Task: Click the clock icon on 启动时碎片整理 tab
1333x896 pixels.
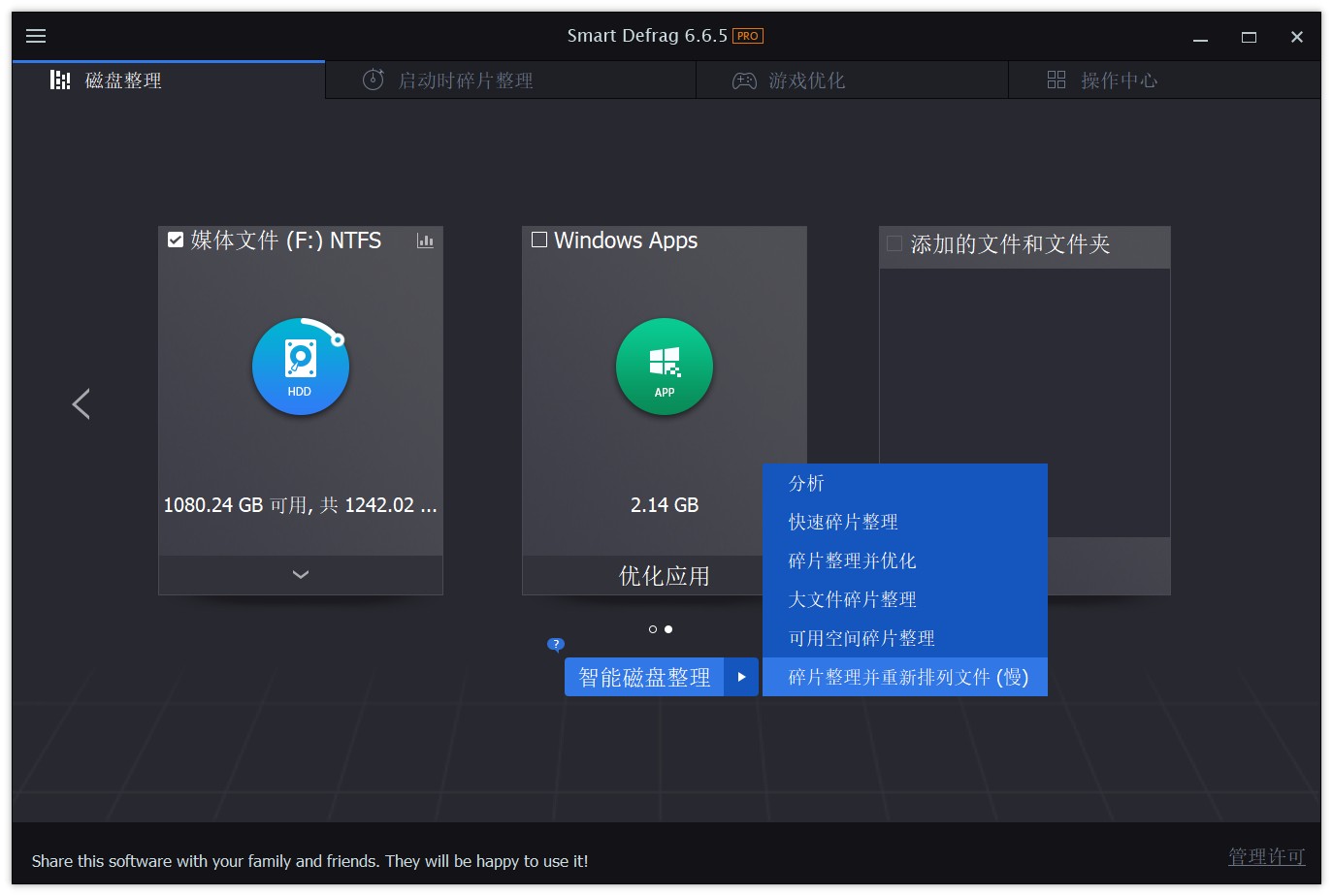Action: [x=374, y=80]
